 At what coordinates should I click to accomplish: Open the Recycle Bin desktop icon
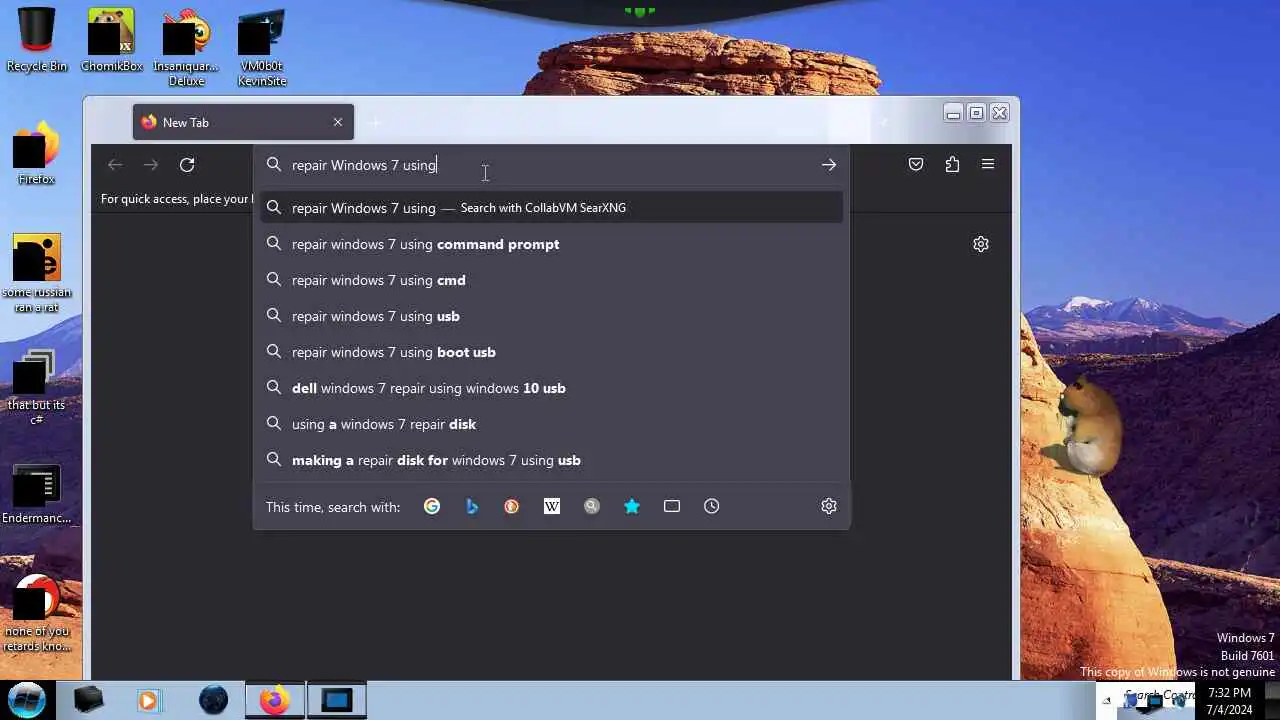pyautogui.click(x=37, y=41)
